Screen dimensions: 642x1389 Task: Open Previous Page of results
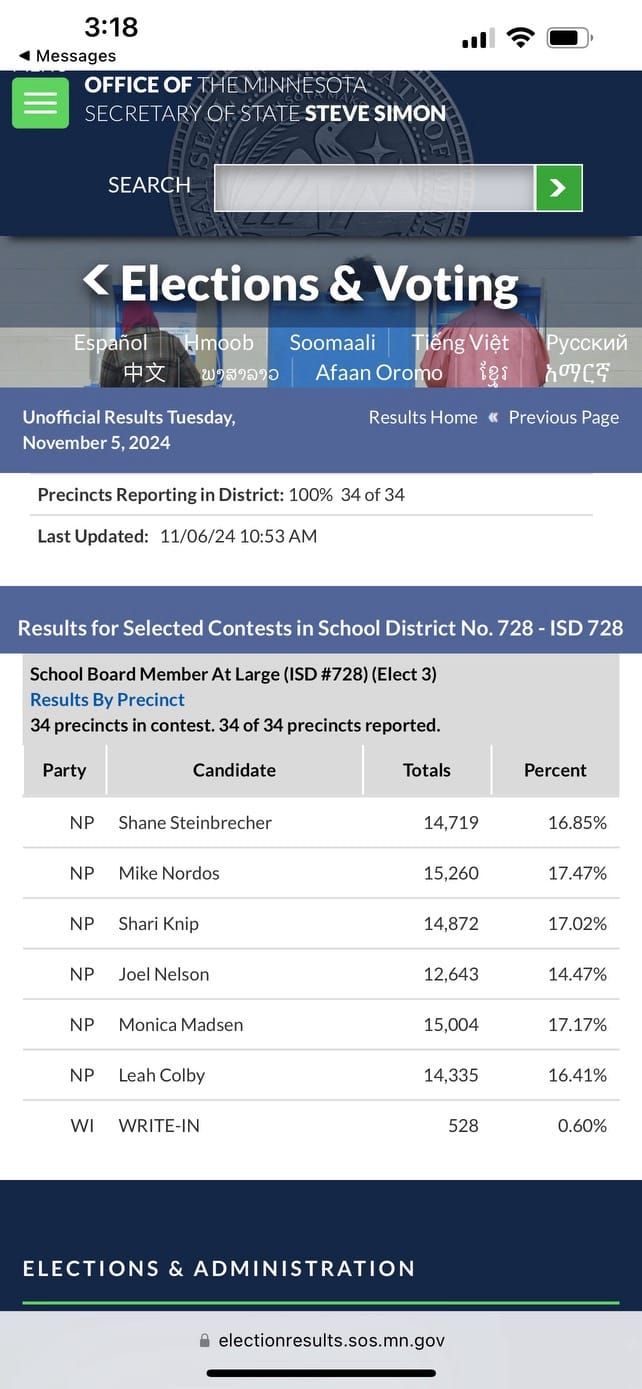click(x=564, y=417)
